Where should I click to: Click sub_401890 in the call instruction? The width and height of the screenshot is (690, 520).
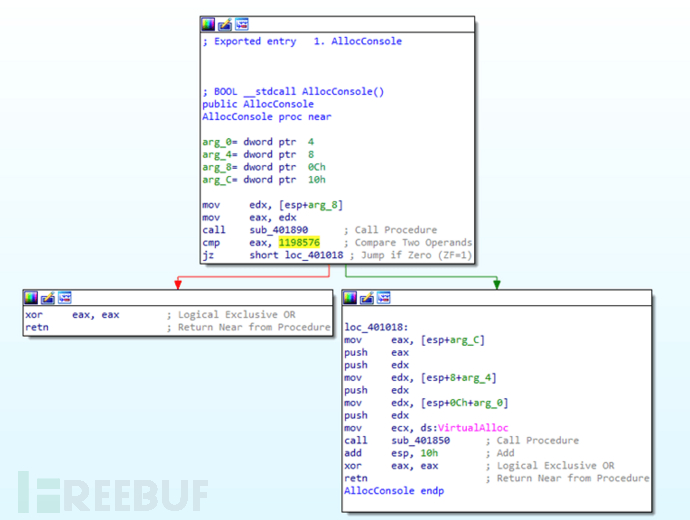tap(279, 230)
